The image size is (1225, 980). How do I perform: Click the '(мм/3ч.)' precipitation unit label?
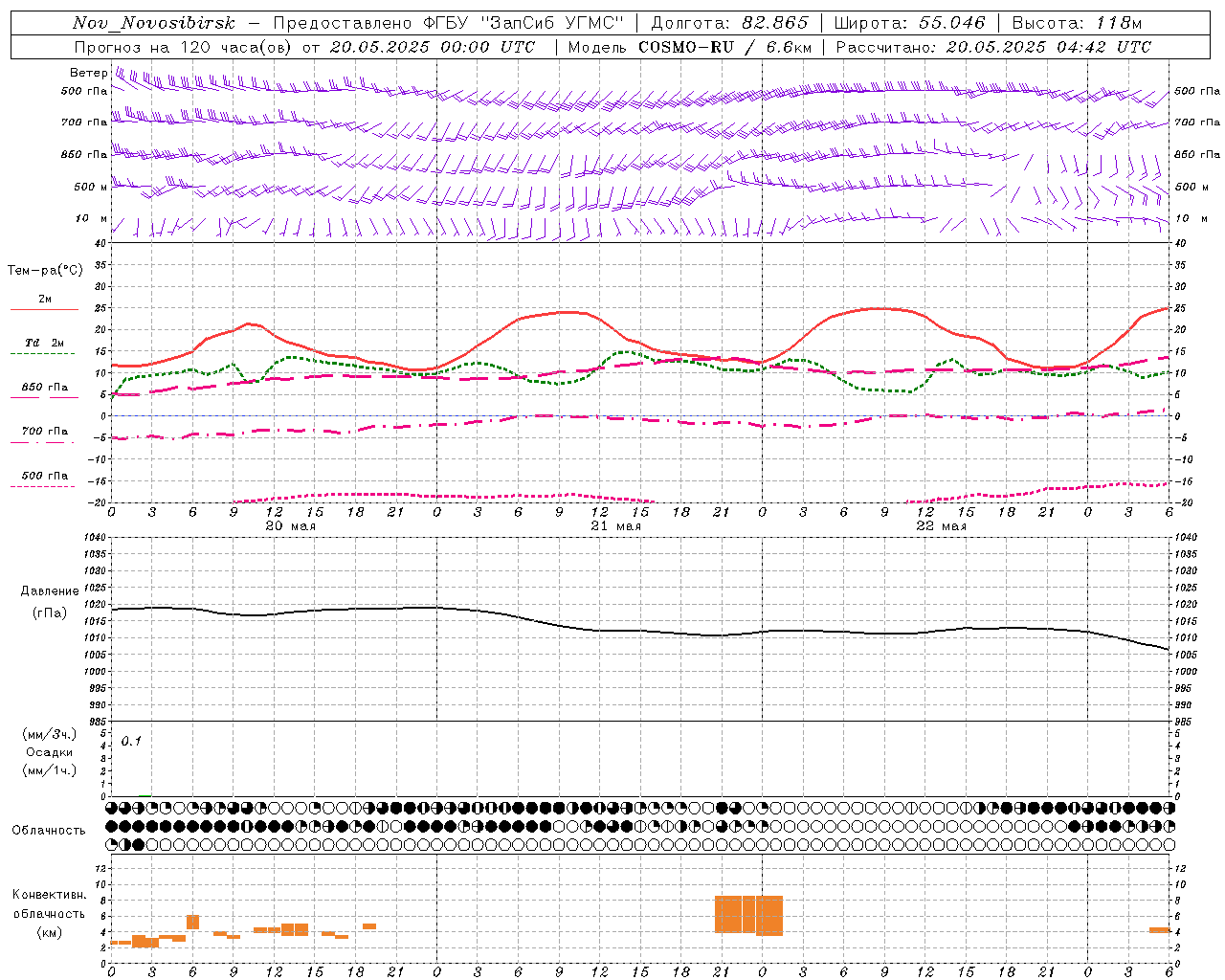50,734
